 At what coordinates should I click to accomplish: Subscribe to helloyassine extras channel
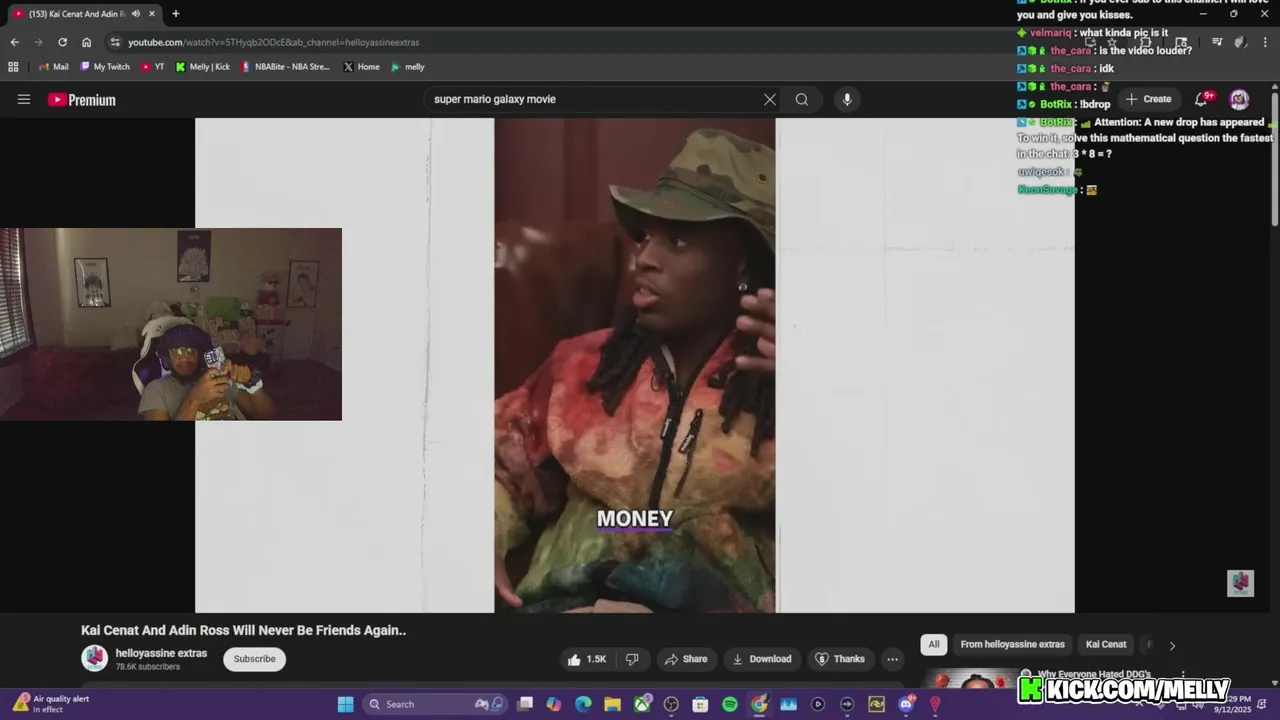[x=254, y=659]
